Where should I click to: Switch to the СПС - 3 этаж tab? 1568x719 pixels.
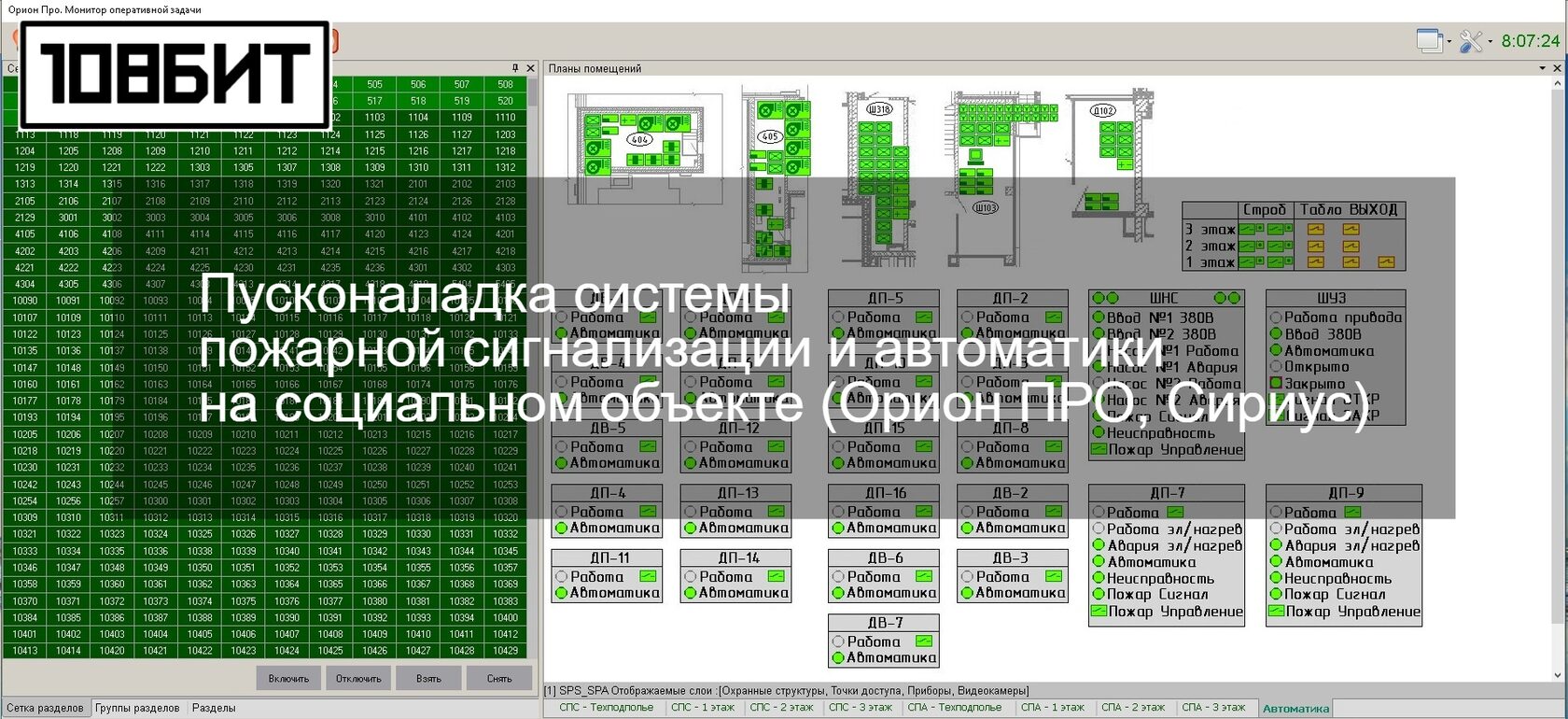tap(861, 708)
